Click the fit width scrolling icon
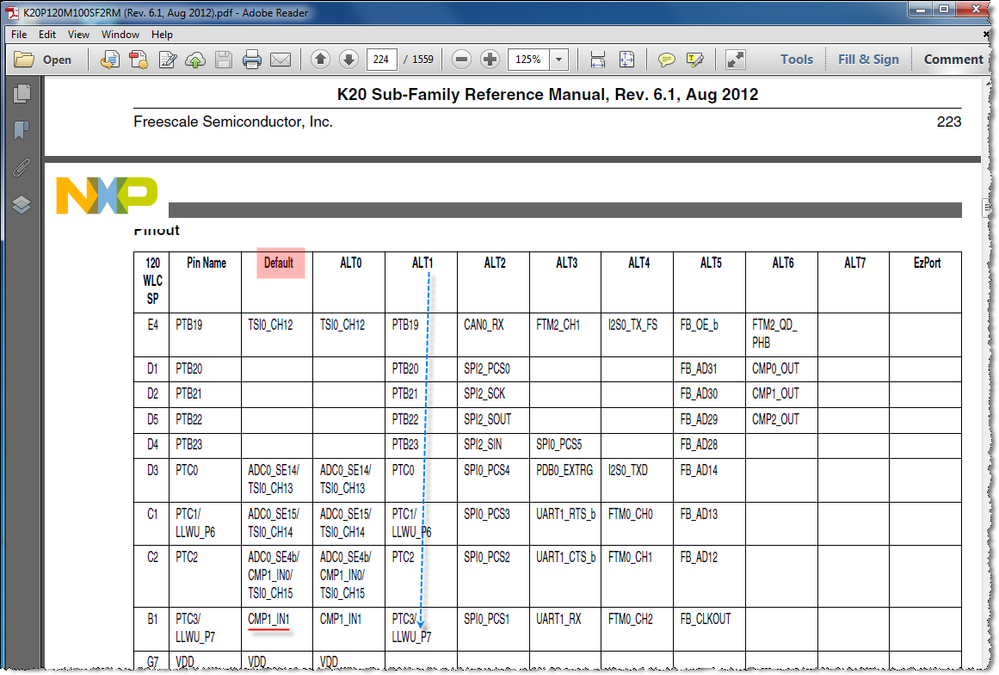999x675 pixels. pos(598,59)
